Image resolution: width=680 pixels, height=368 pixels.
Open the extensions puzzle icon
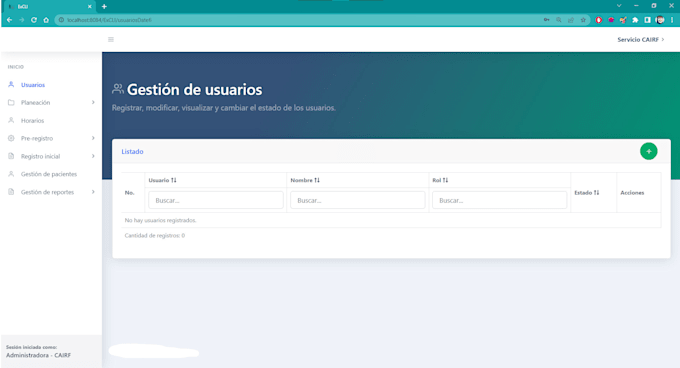point(635,20)
